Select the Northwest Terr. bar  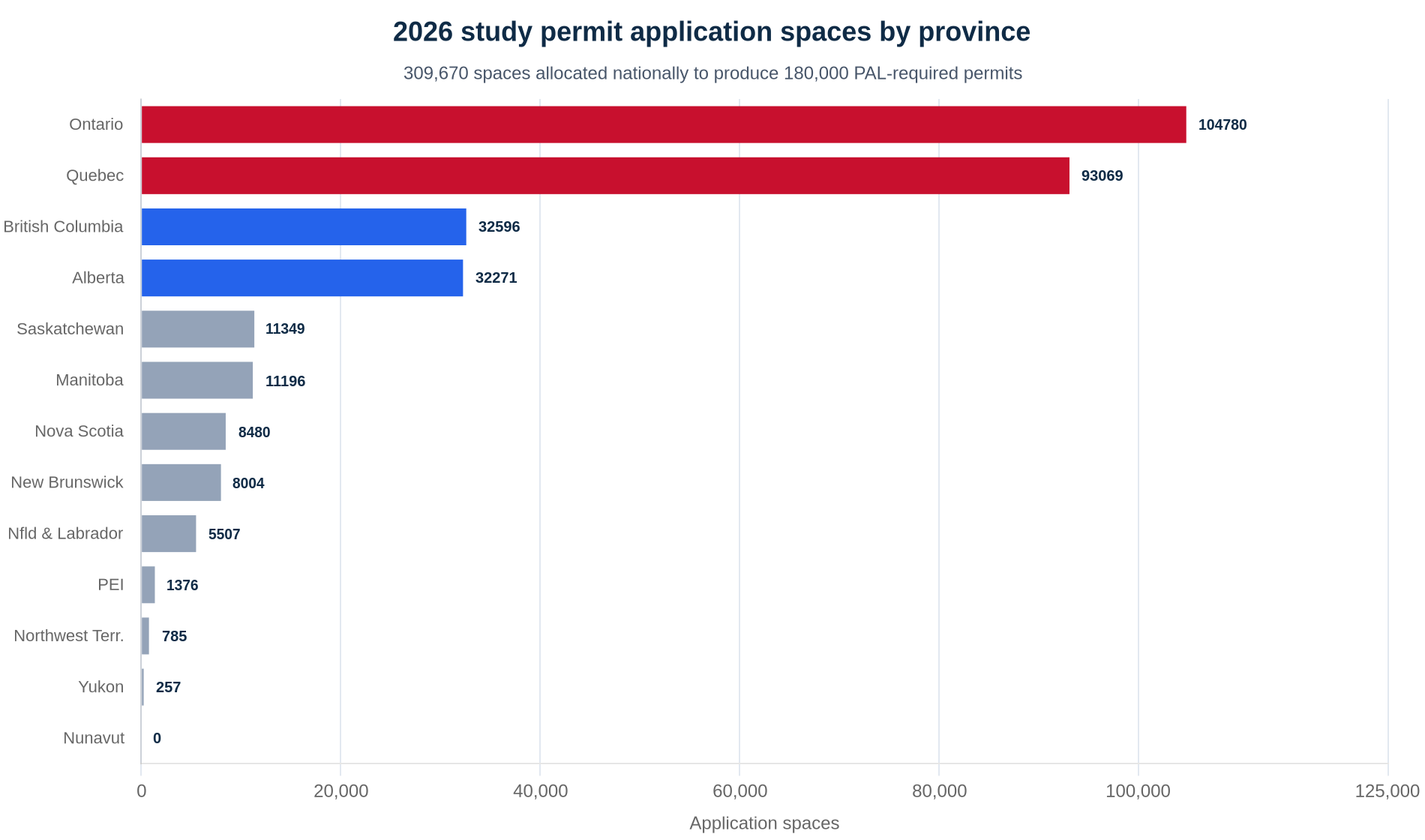(145, 635)
